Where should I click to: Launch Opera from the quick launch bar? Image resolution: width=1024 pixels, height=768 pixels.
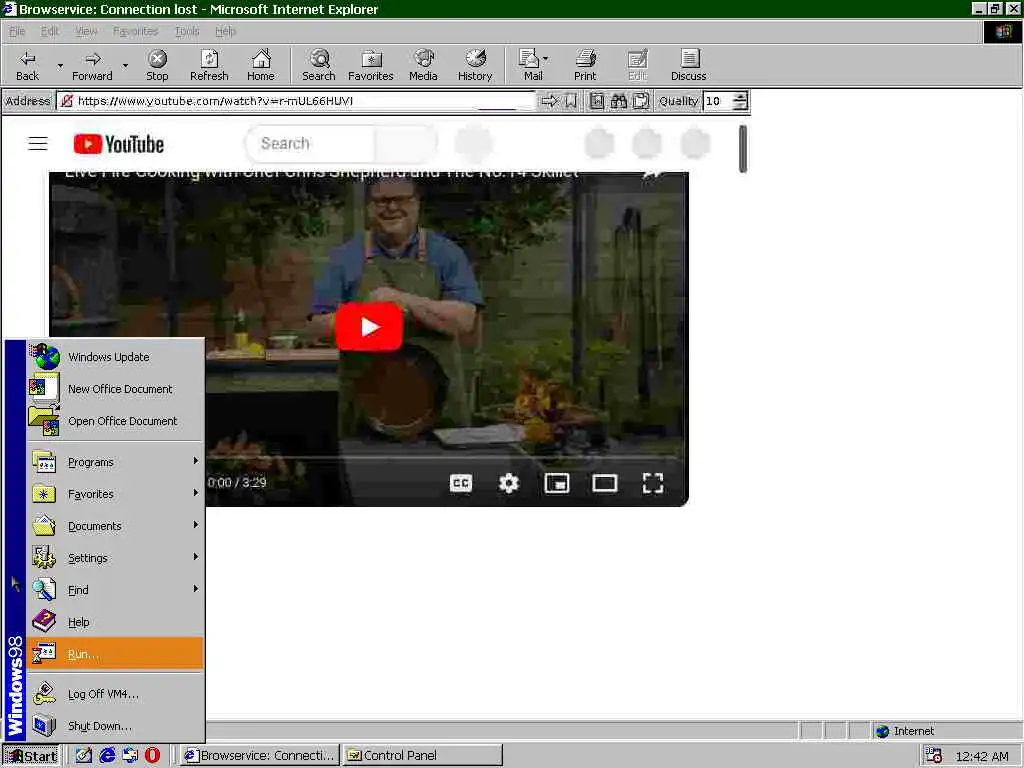[x=152, y=755]
